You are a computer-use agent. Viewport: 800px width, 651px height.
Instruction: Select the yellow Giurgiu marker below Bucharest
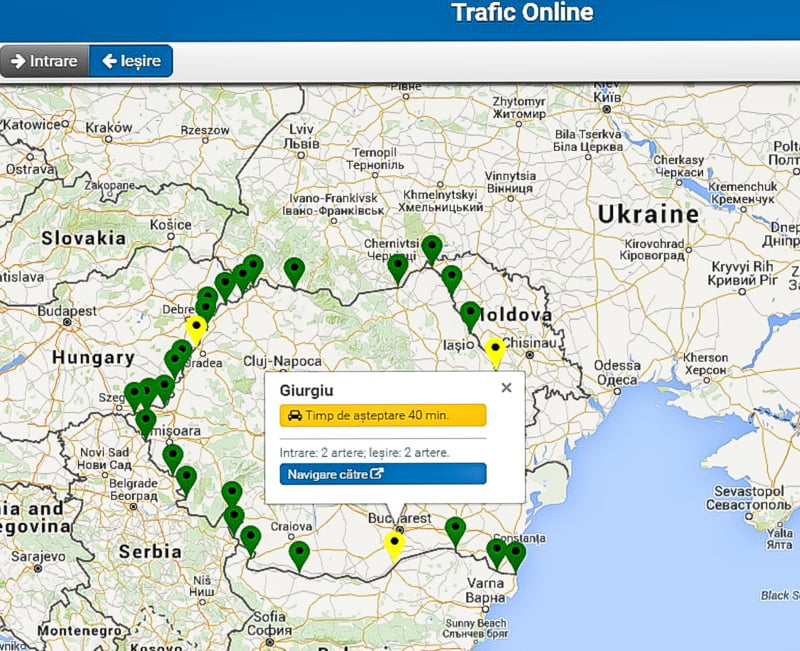click(394, 546)
